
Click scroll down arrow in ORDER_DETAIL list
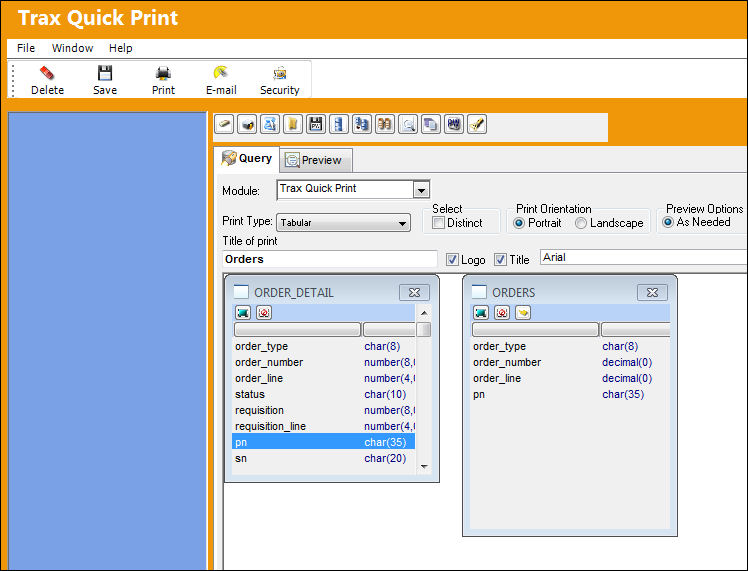click(x=424, y=467)
